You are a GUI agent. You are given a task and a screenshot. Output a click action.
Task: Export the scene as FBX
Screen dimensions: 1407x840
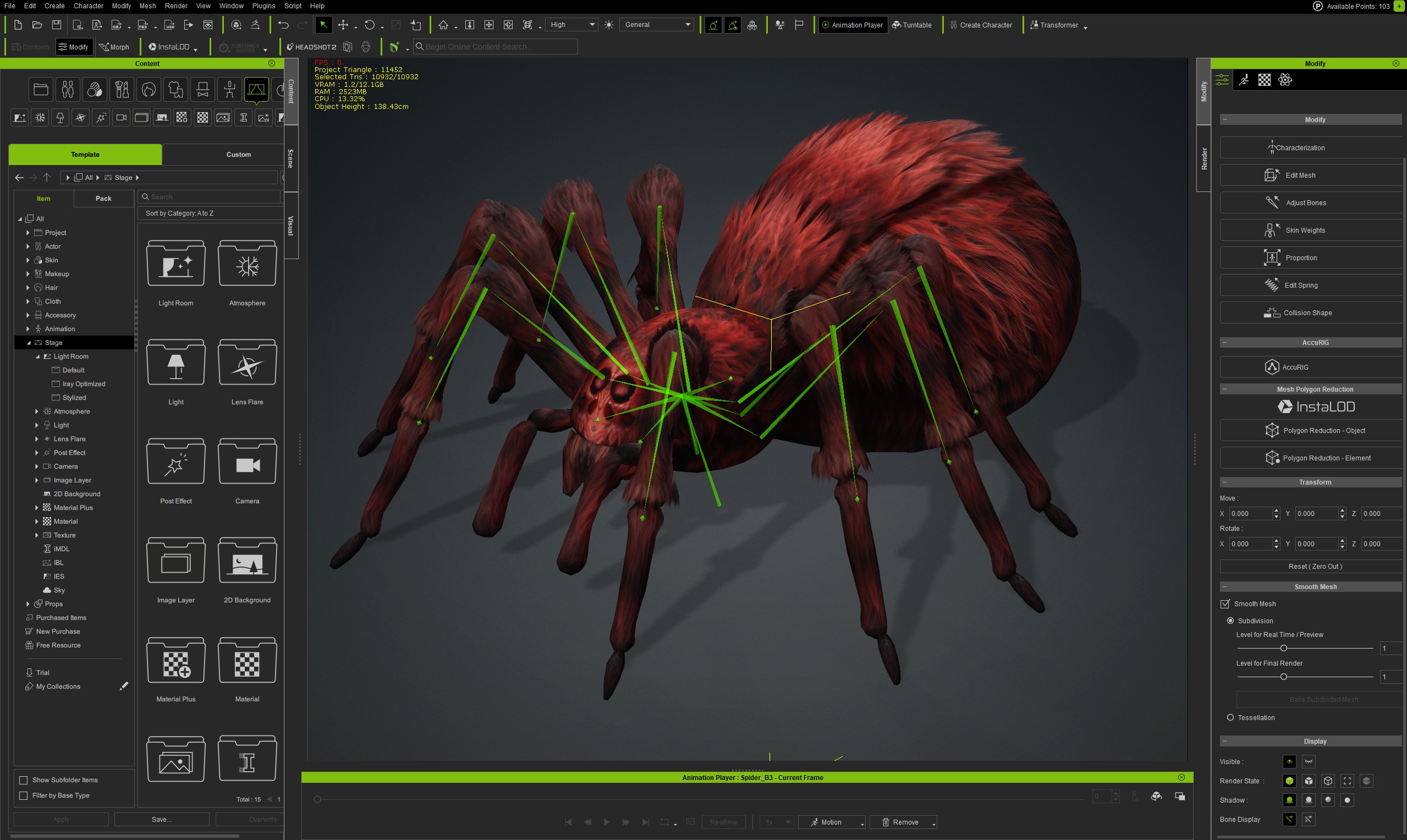(x=143, y=25)
